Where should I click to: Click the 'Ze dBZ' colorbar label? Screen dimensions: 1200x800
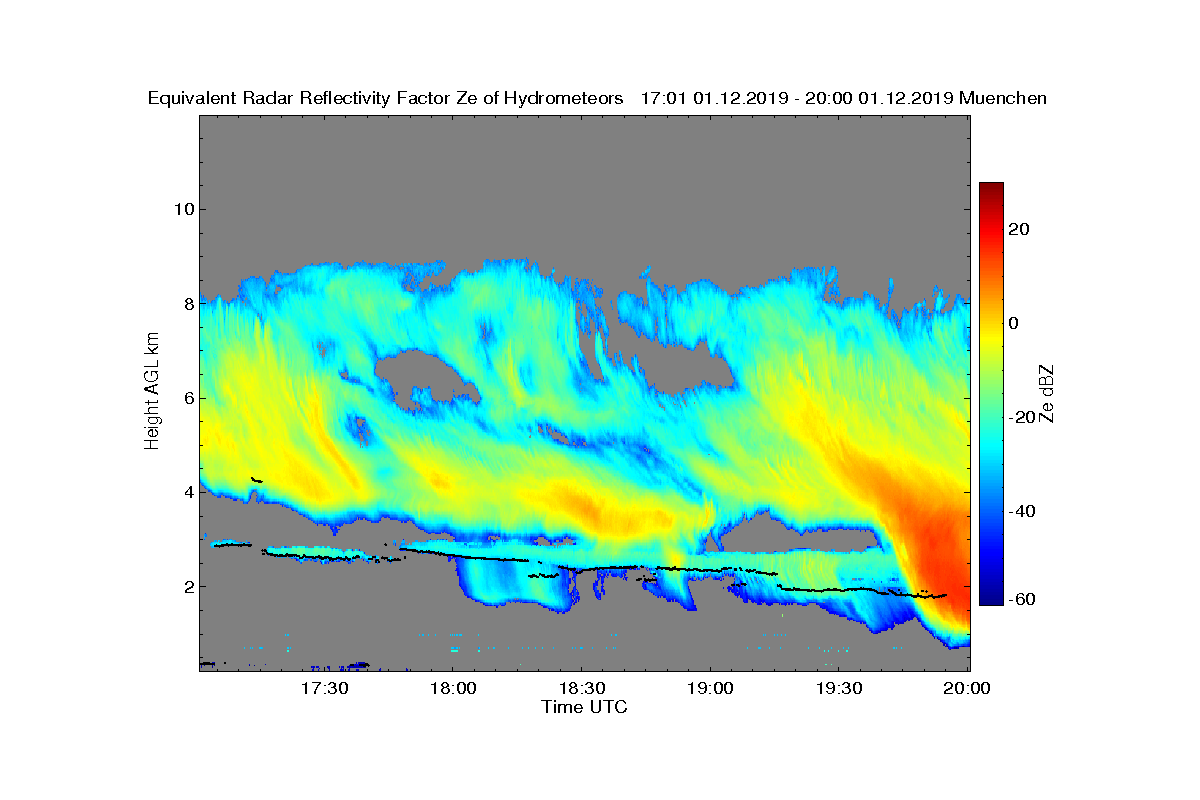coord(1048,393)
